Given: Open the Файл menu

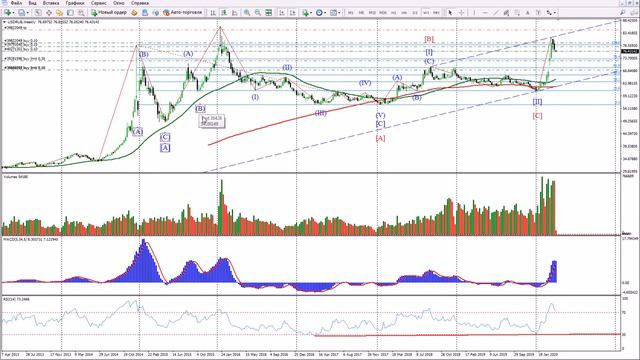Looking at the screenshot, I should pos(16,3).
